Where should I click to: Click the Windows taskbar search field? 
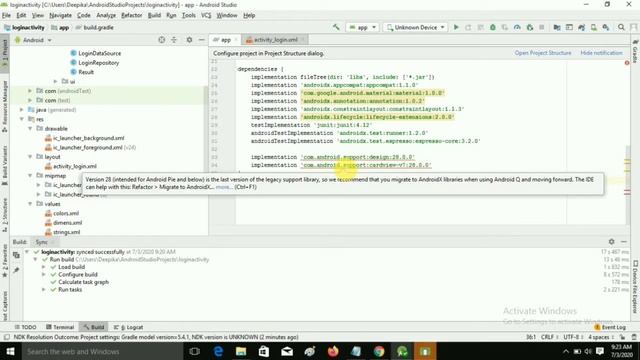click(x=102, y=351)
